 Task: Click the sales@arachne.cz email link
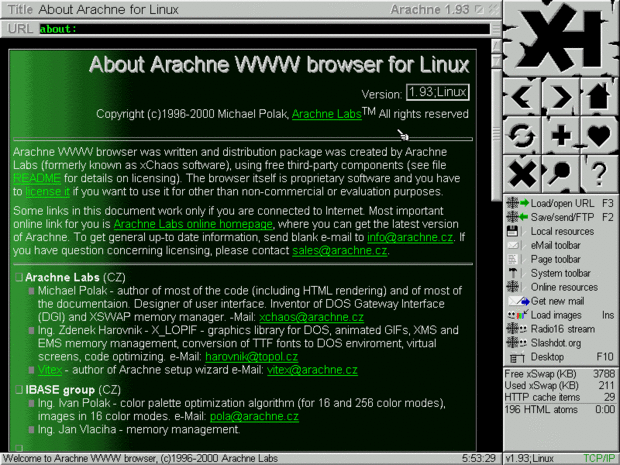(339, 251)
